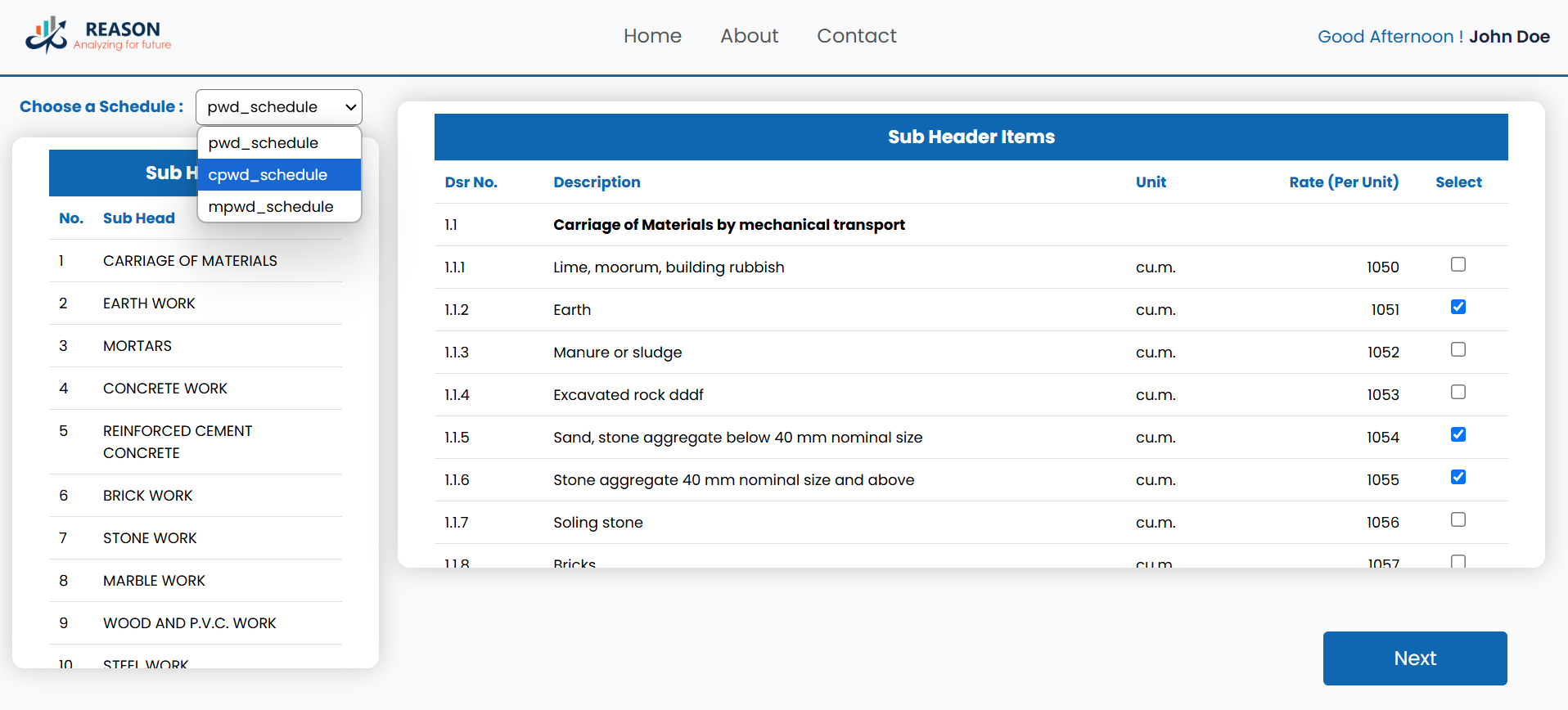Viewport: 1568px width, 710px height.
Task: Select the Excavated rock checkbox
Action: 1458,393
